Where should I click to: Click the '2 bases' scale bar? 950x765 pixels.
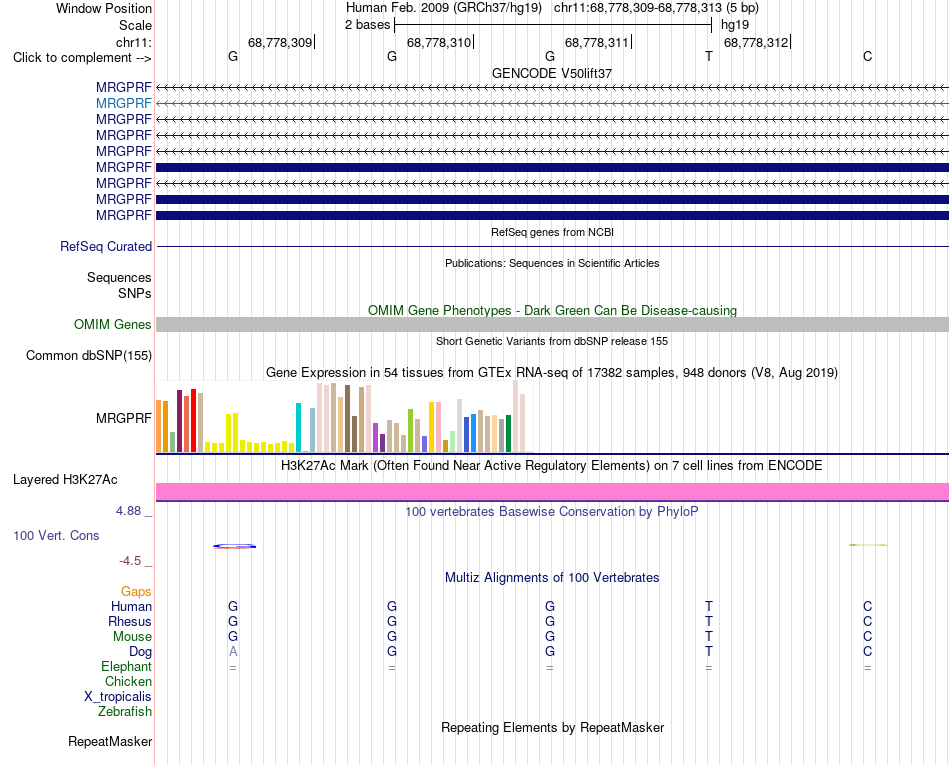click(553, 25)
